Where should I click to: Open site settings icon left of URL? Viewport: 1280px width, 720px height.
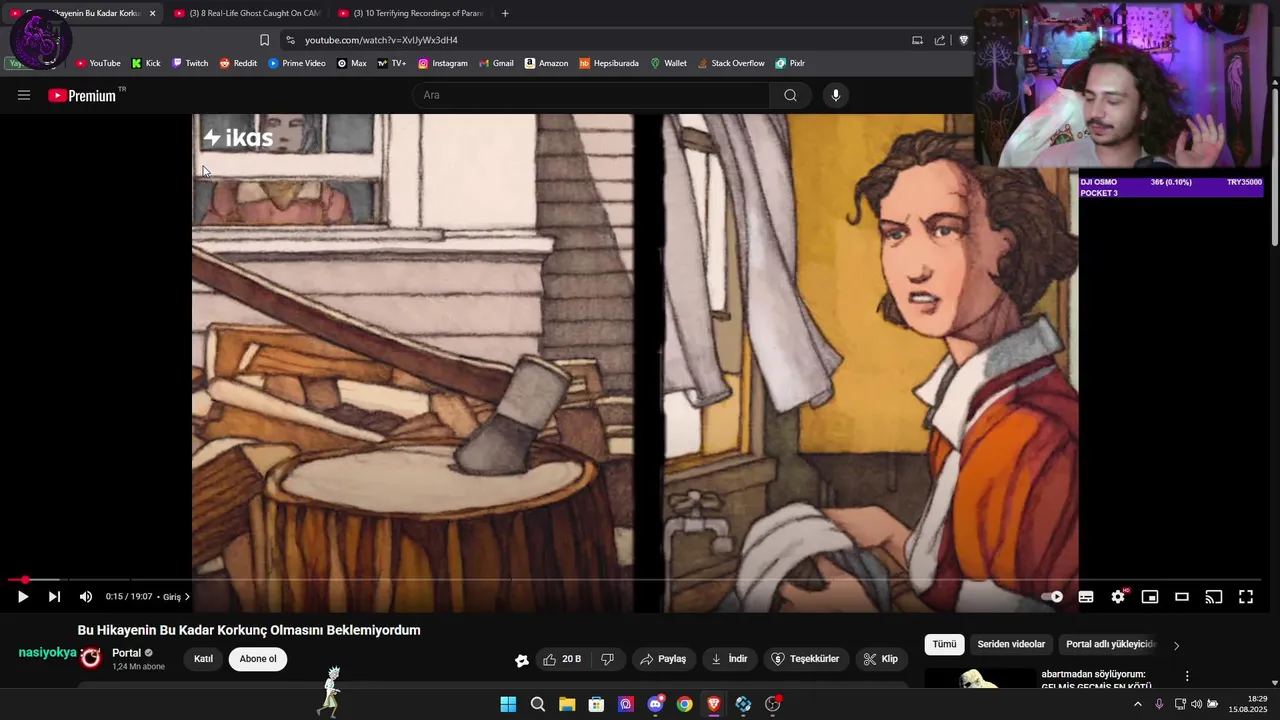(290, 40)
